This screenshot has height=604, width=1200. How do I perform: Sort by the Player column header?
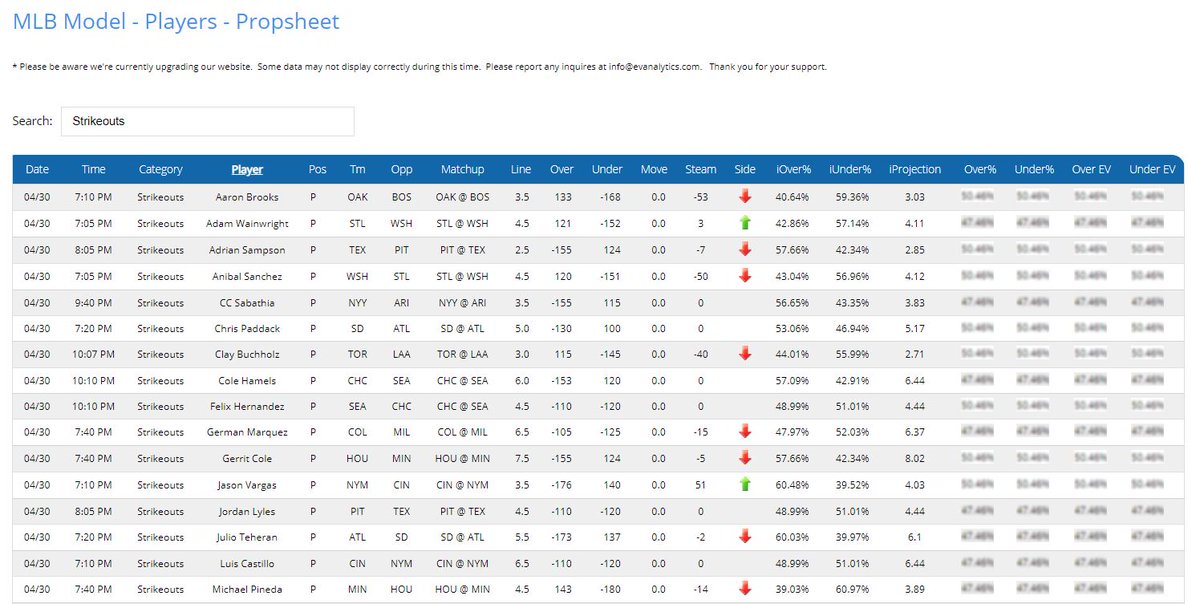pyautogui.click(x=247, y=169)
